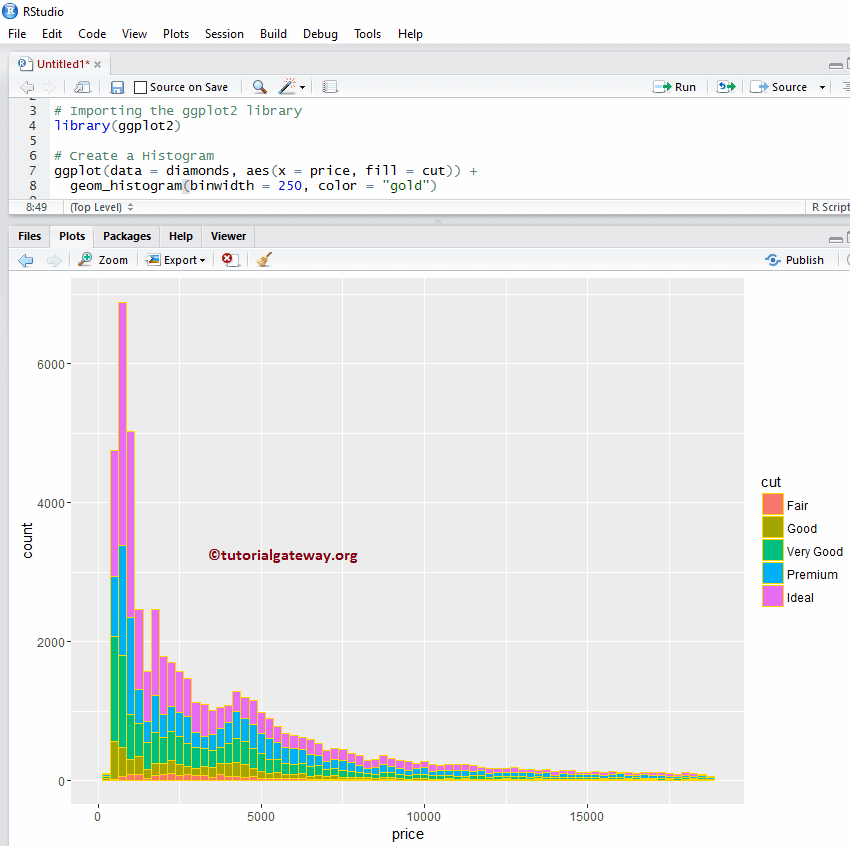Zoom the plot using the Zoom icon
The image size is (850, 846).
pyautogui.click(x=103, y=259)
